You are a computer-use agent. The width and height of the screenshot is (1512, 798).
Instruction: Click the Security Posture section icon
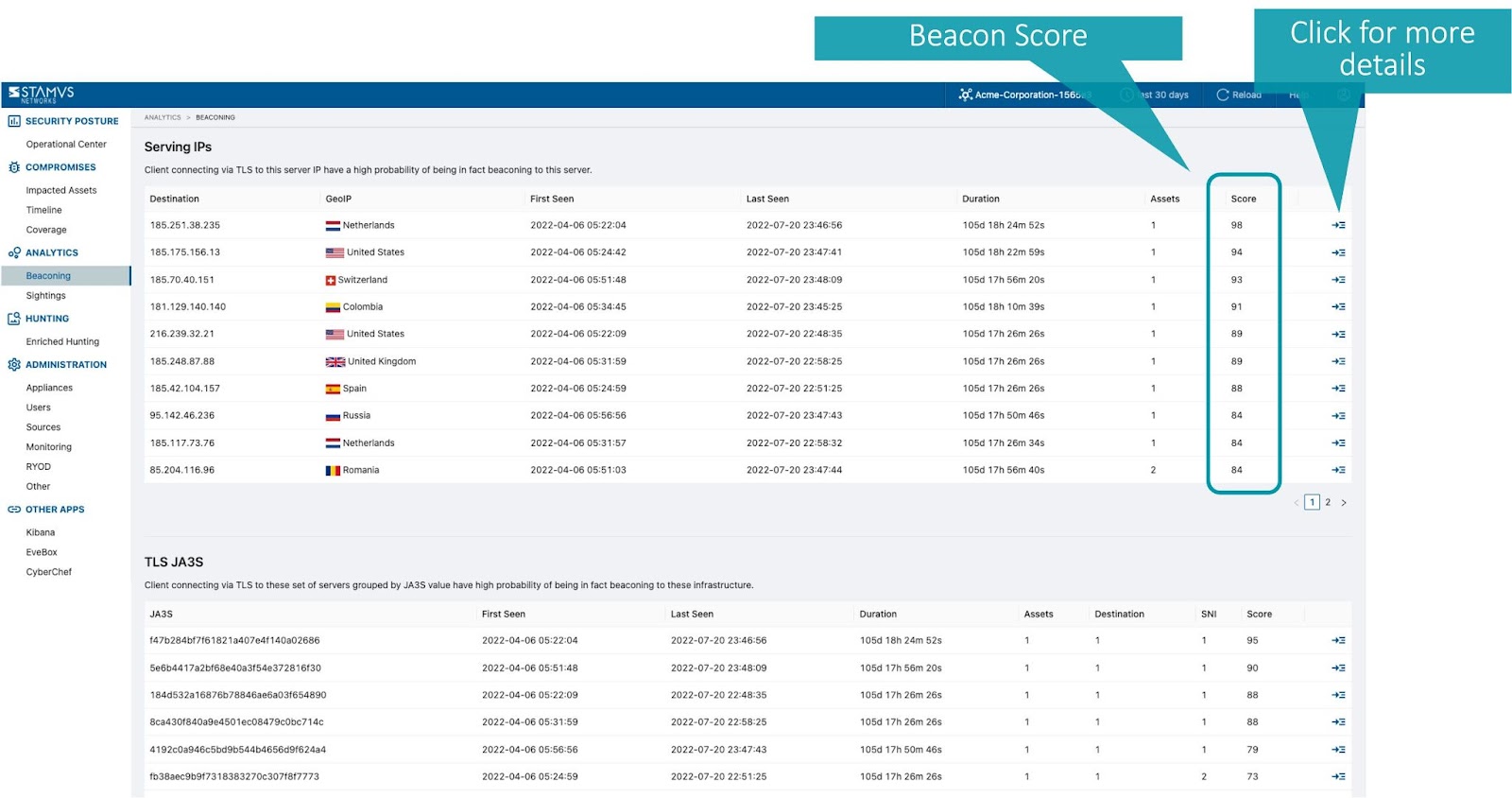point(14,121)
